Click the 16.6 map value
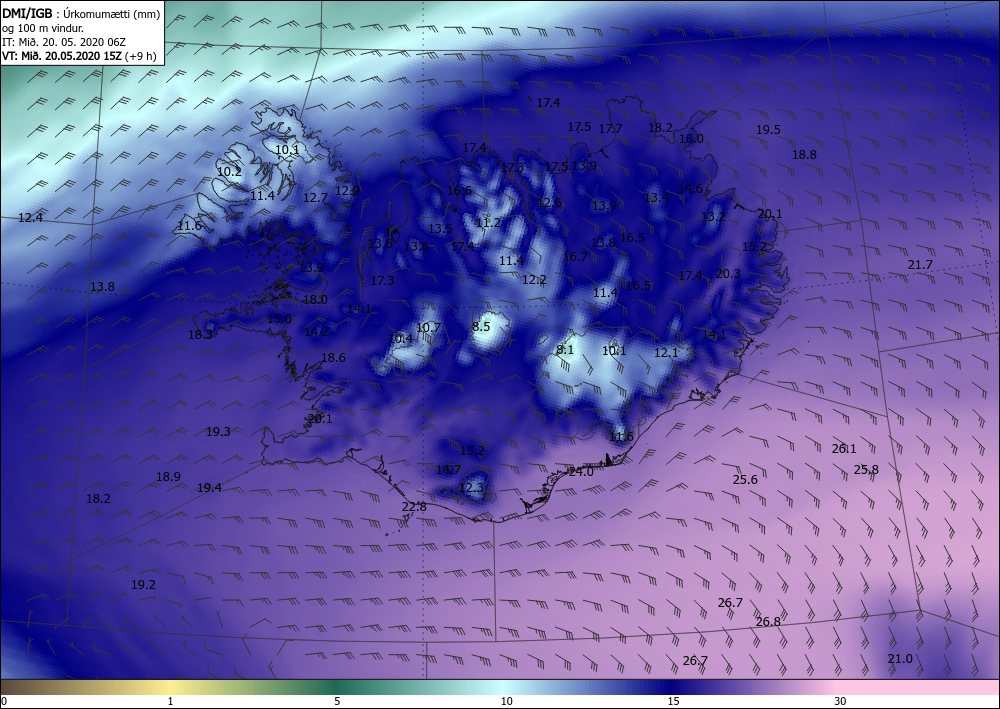1000x709 pixels. [459, 191]
